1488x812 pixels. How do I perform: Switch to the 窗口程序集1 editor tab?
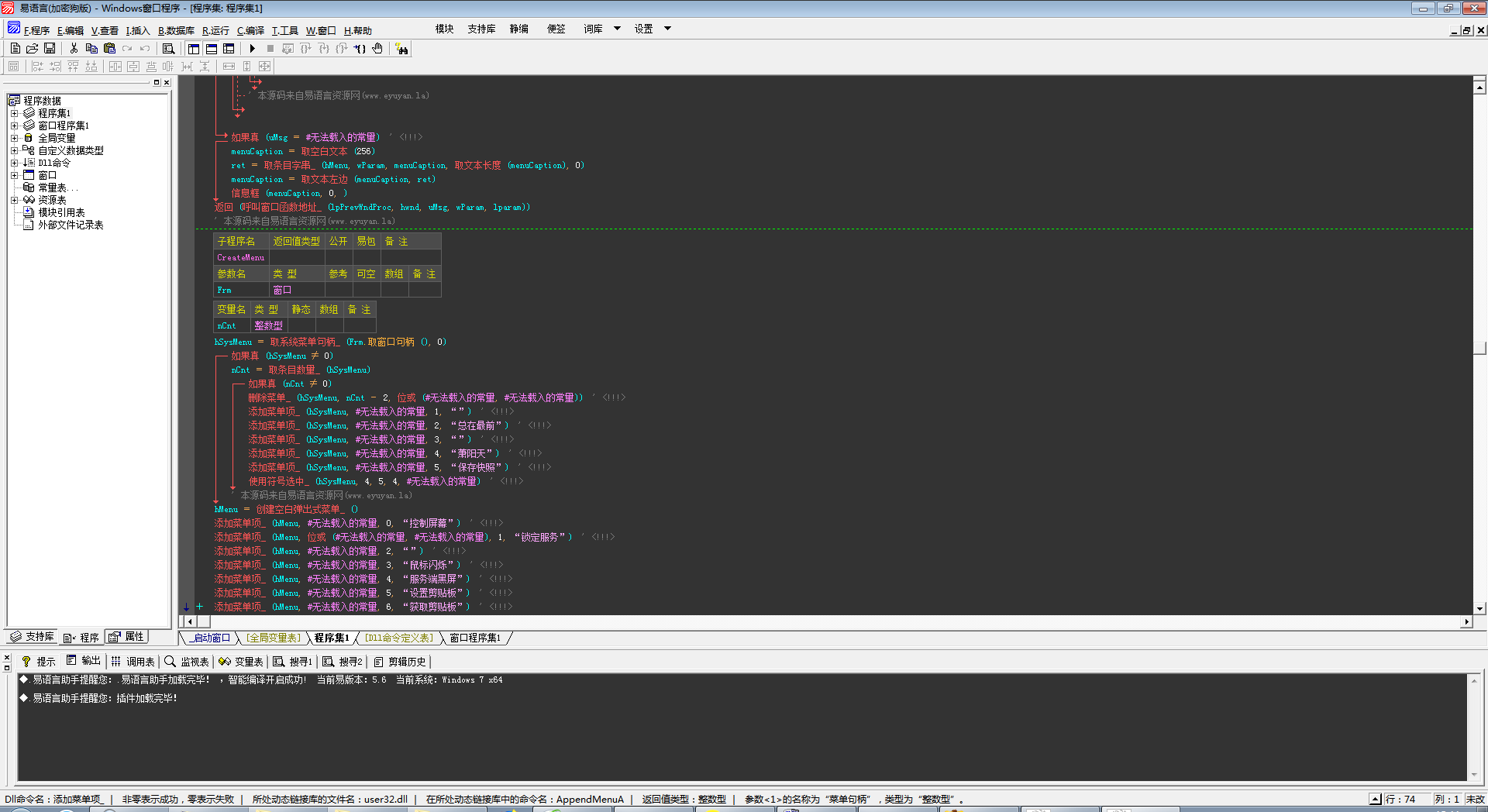click(x=476, y=638)
